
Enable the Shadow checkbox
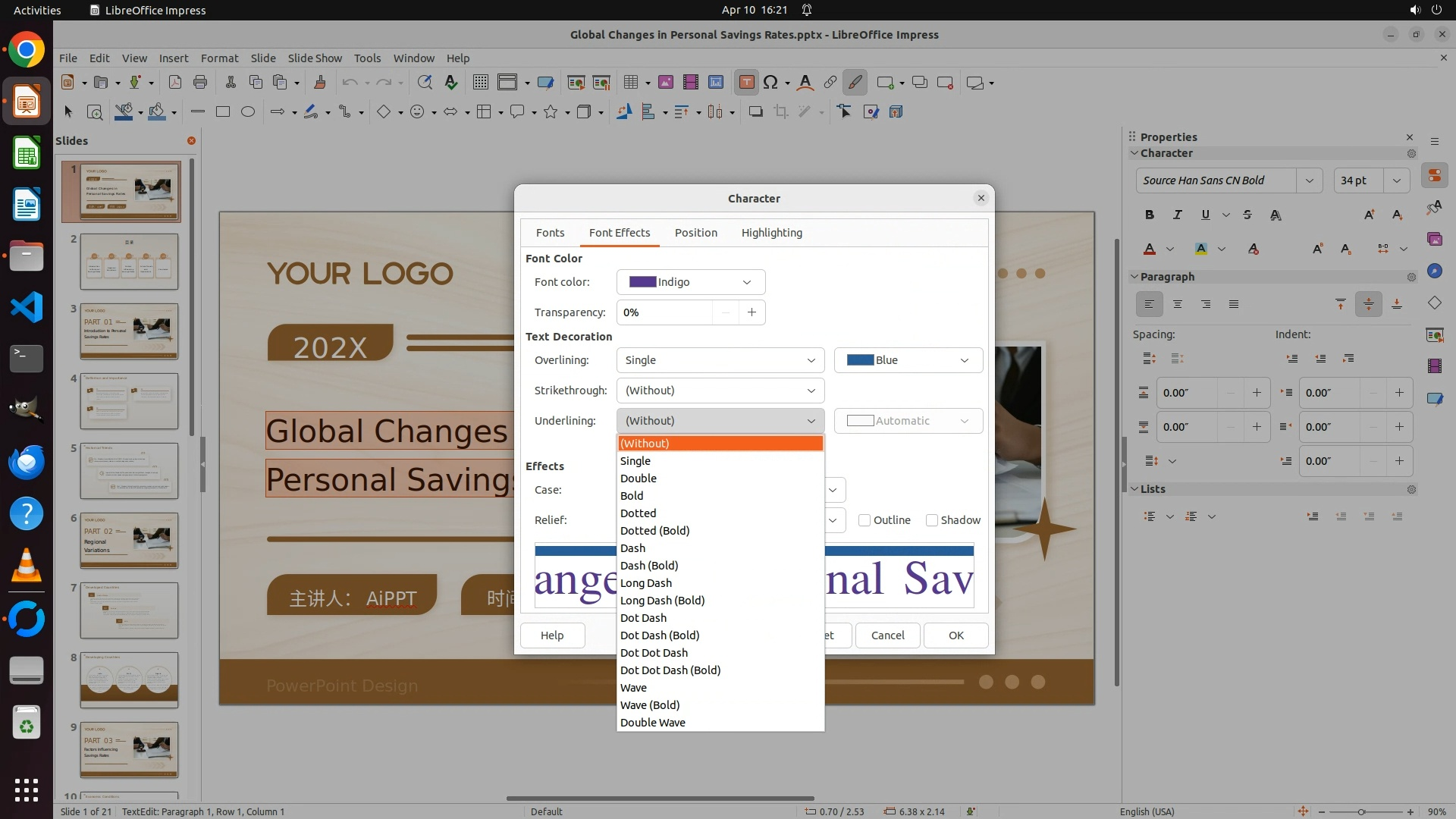coord(932,520)
